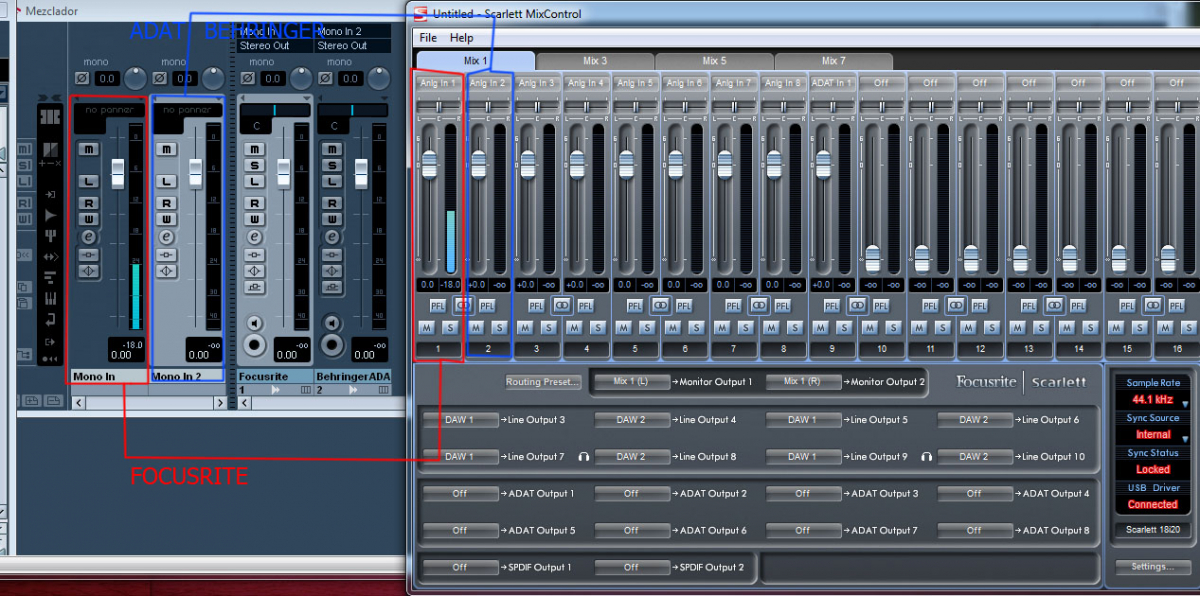
Task: Change source for ADAT Output 1
Action: point(460,494)
